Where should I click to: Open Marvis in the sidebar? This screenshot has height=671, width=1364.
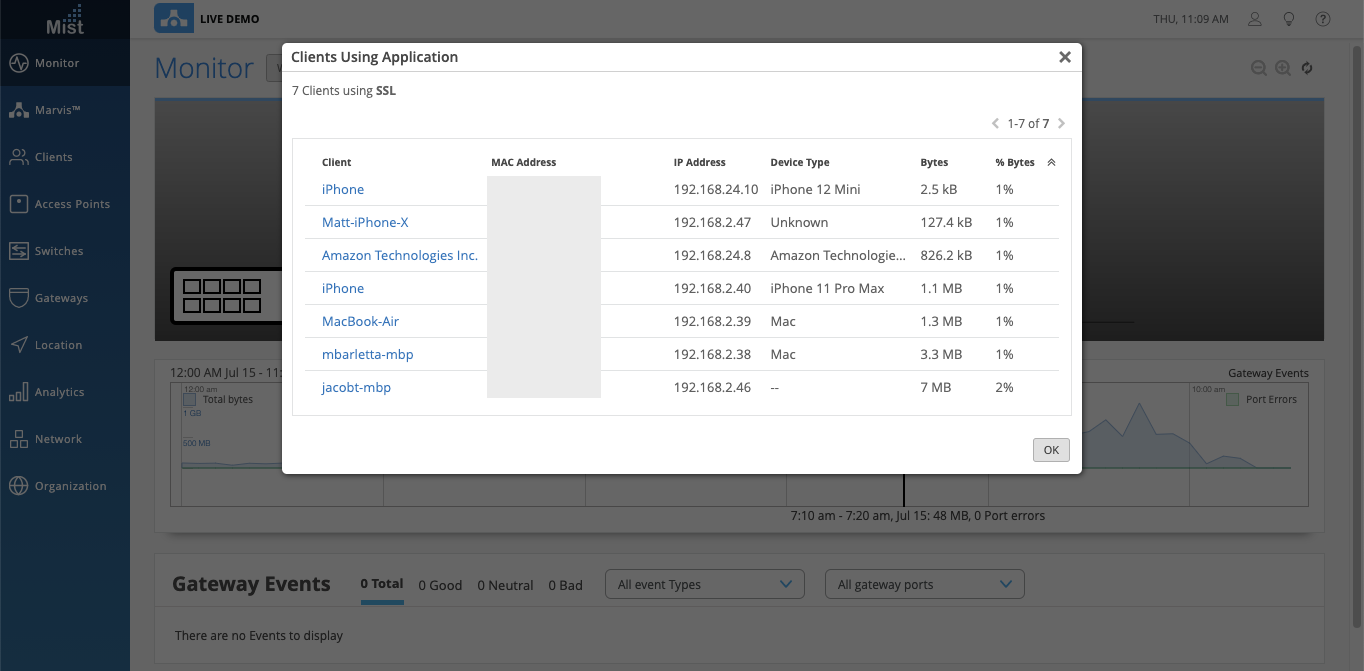tap(57, 110)
